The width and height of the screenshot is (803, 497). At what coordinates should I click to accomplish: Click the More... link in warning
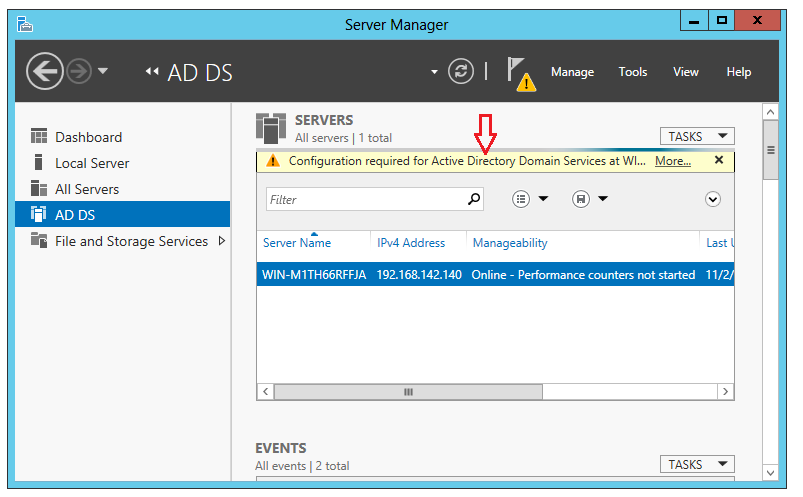[x=673, y=161]
